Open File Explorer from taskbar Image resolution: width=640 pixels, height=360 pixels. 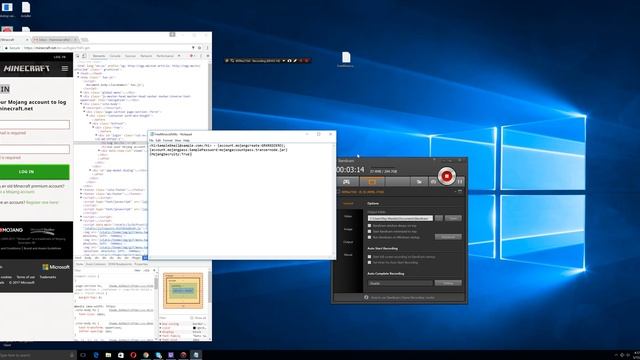(x=108, y=355)
